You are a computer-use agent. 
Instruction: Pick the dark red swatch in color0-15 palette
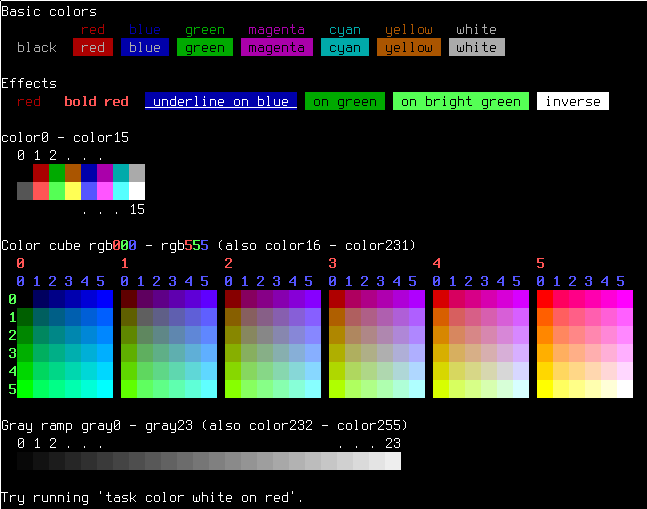pos(41,173)
